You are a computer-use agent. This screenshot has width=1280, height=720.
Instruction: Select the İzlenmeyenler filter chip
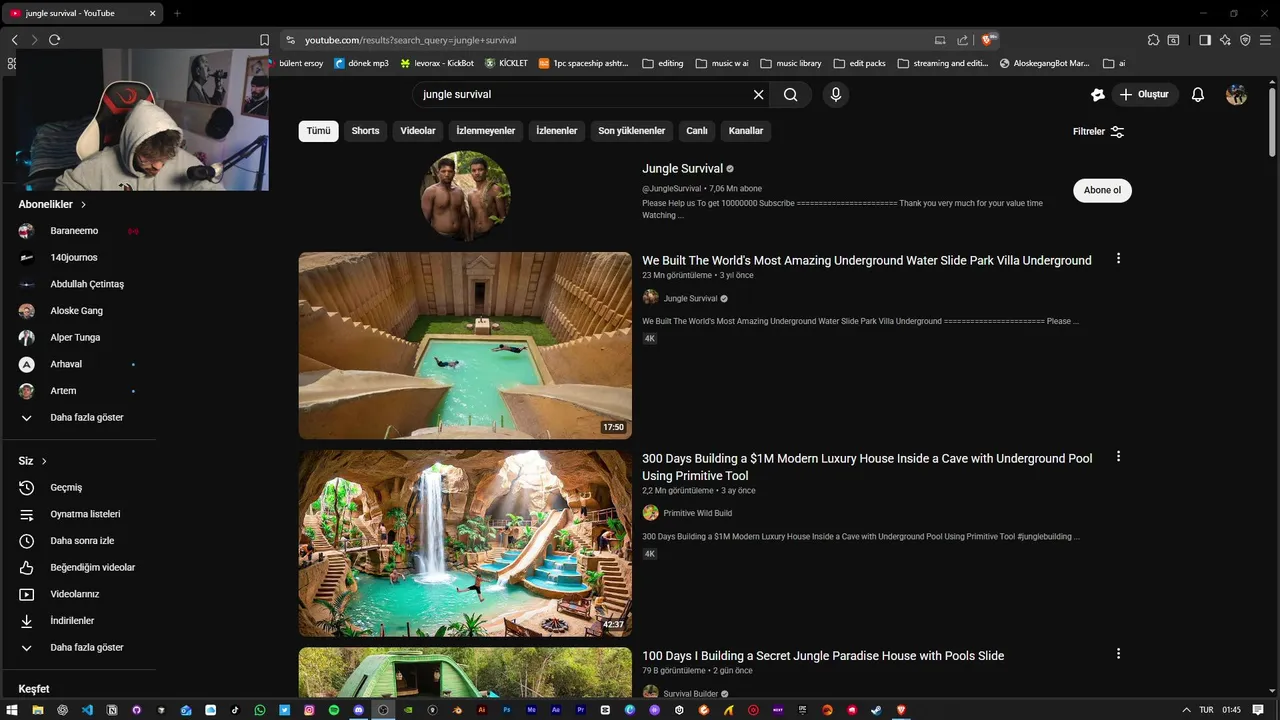(486, 131)
